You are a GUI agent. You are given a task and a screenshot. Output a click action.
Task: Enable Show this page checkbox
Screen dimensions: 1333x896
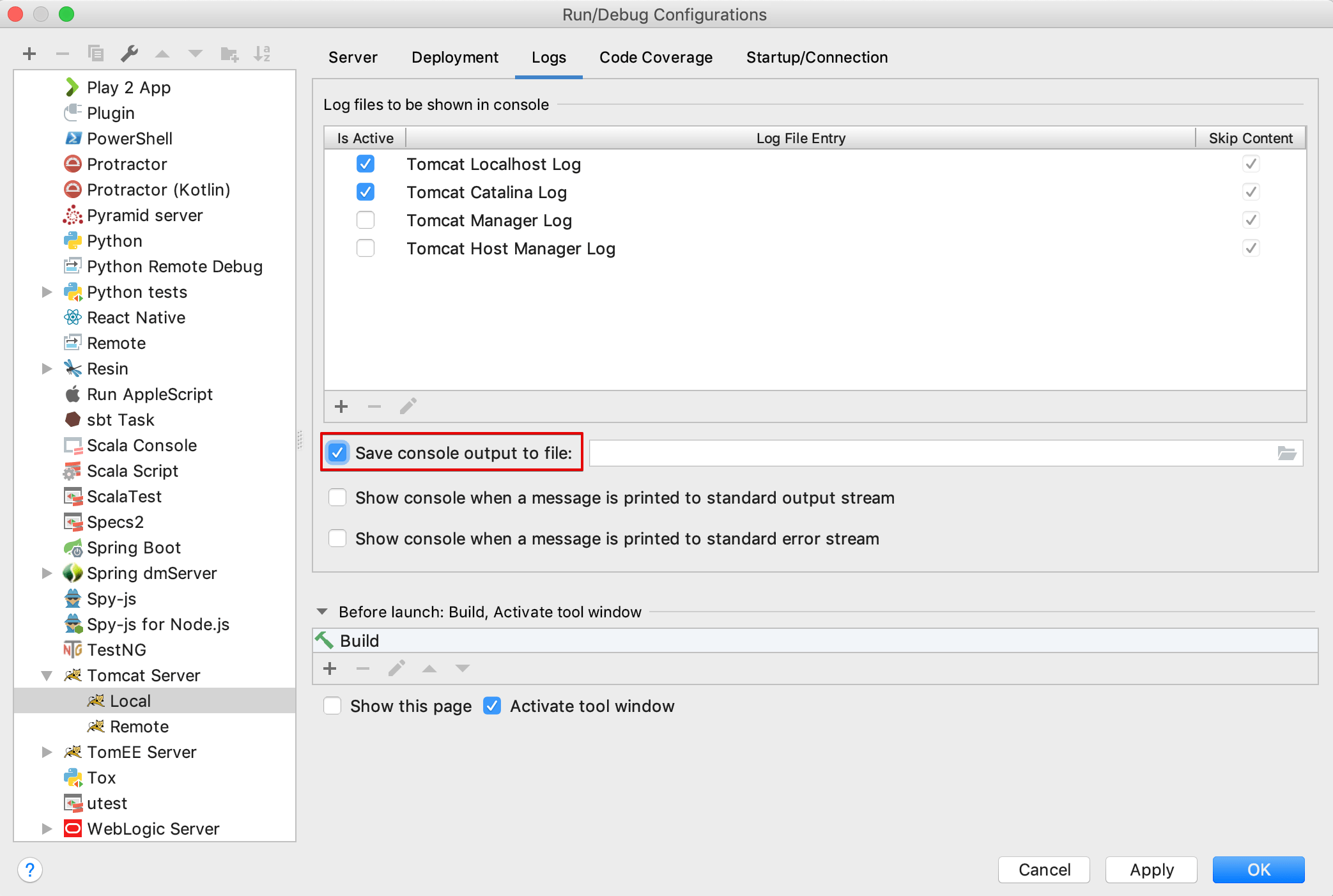pos(332,706)
